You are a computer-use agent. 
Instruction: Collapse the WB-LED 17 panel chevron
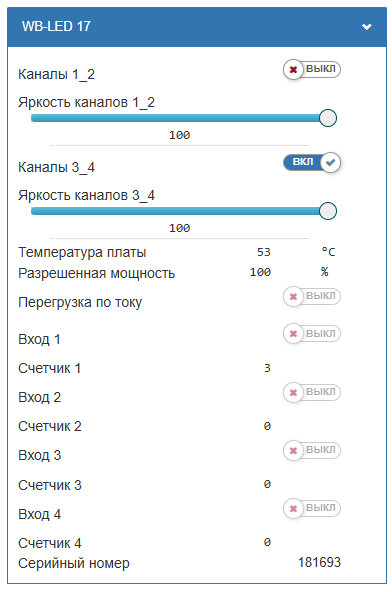tap(366, 27)
